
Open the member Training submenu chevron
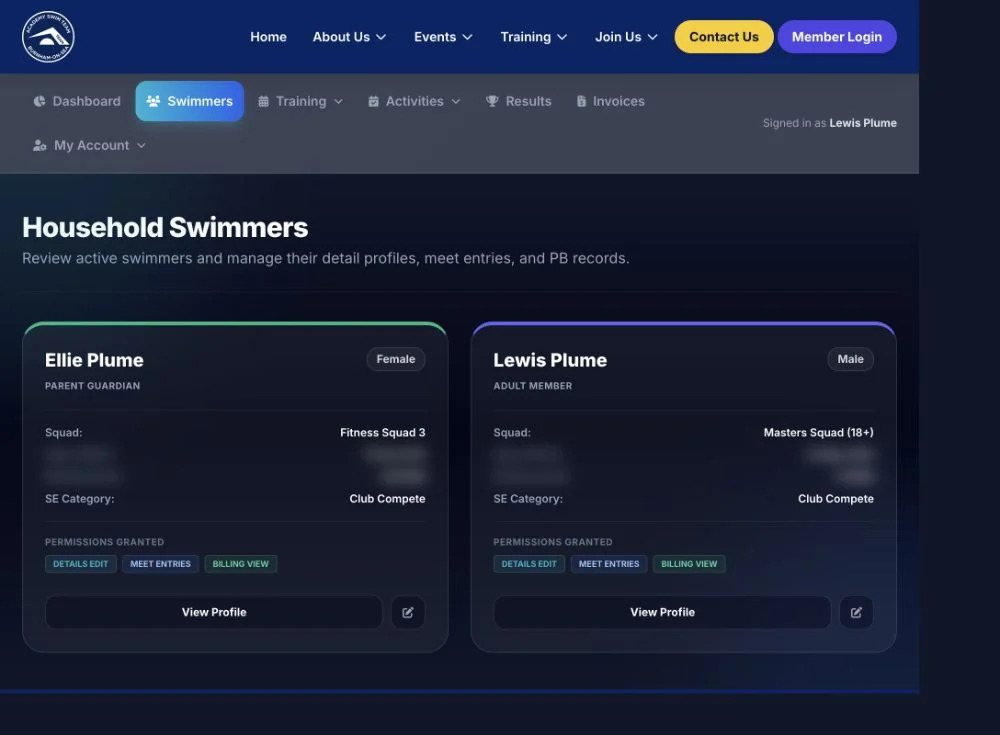pyautogui.click(x=339, y=101)
